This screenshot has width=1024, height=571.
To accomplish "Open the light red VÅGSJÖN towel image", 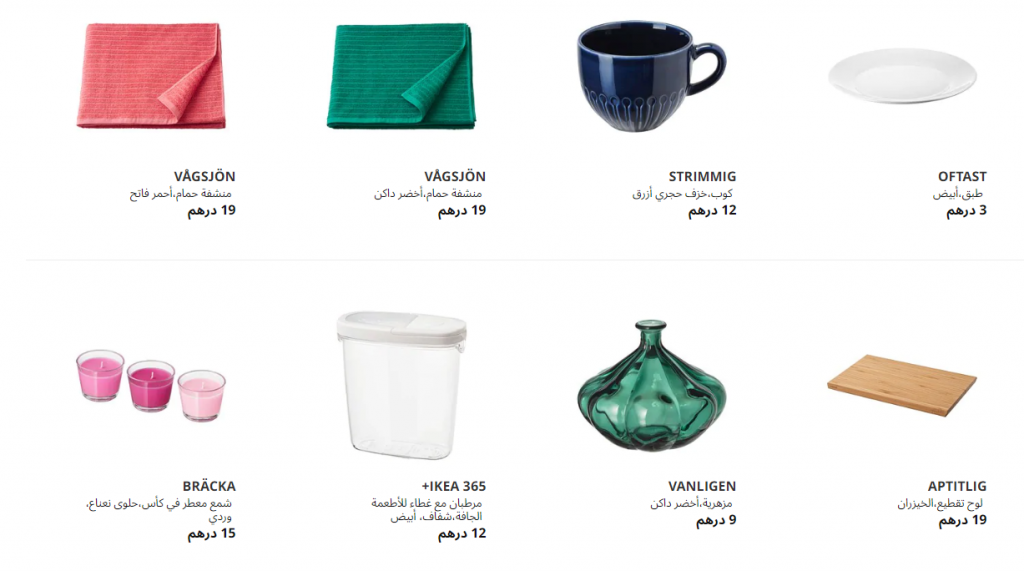I will (152, 76).
